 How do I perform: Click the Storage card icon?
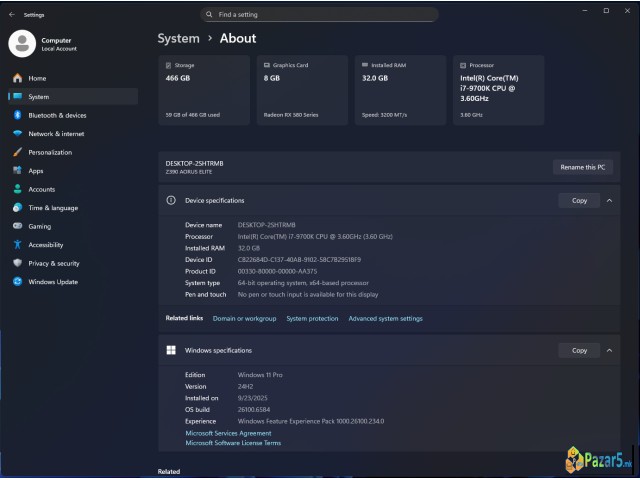click(169, 65)
